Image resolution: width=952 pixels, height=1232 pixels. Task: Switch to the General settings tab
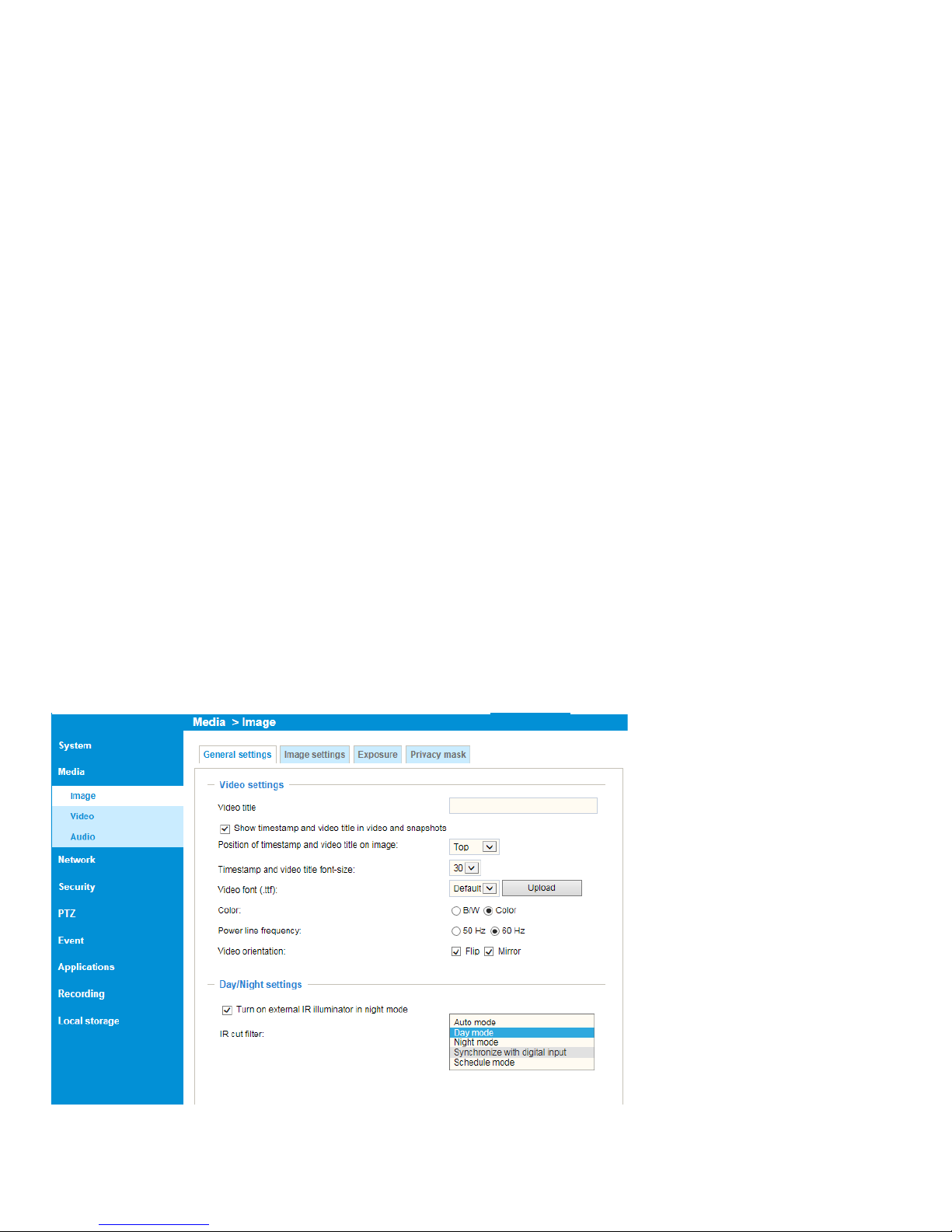pyautogui.click(x=238, y=755)
